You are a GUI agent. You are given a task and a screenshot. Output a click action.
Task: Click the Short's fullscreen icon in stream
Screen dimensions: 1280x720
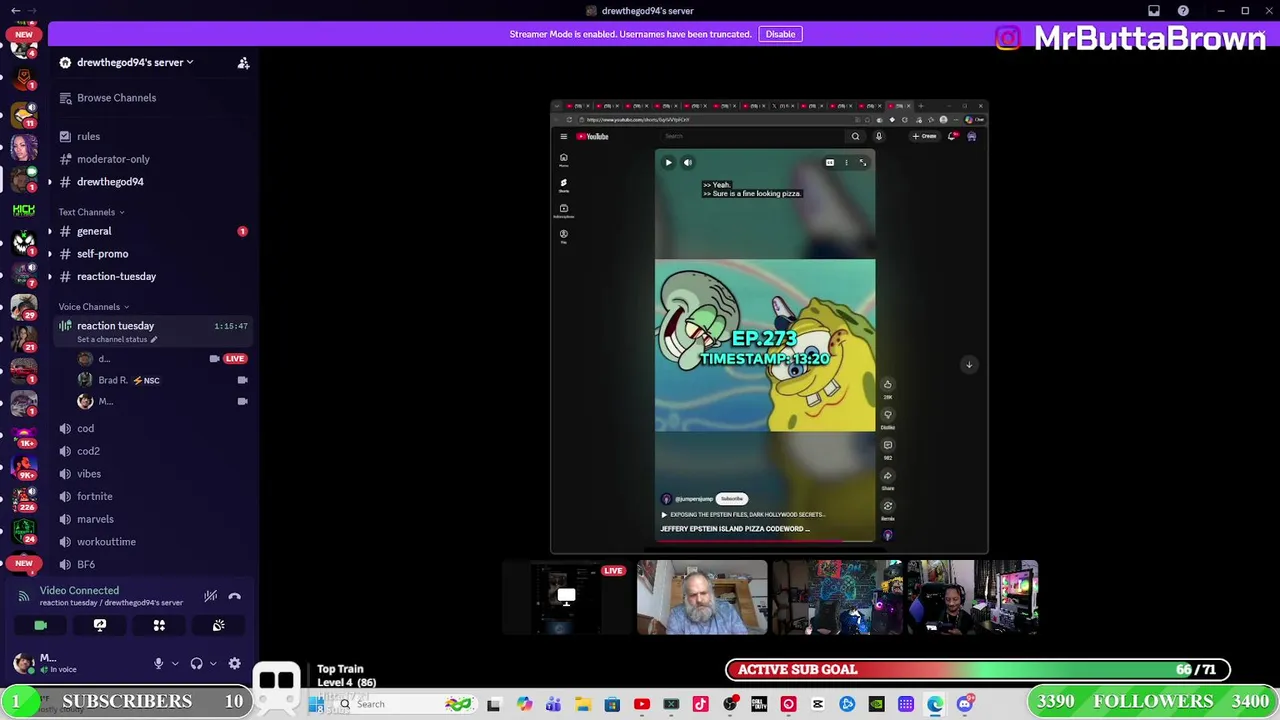coord(863,162)
